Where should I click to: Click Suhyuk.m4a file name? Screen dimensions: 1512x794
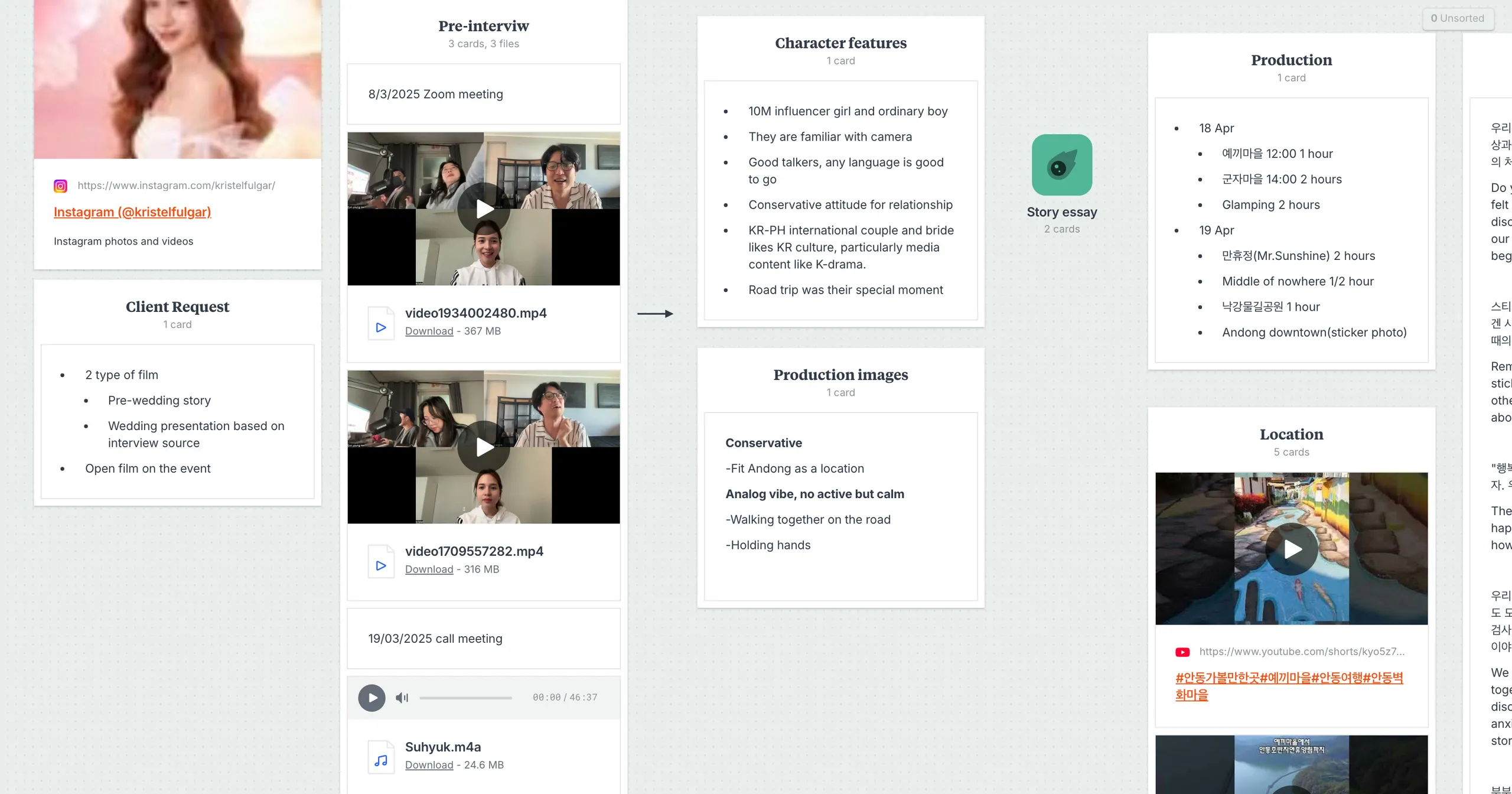[443, 747]
